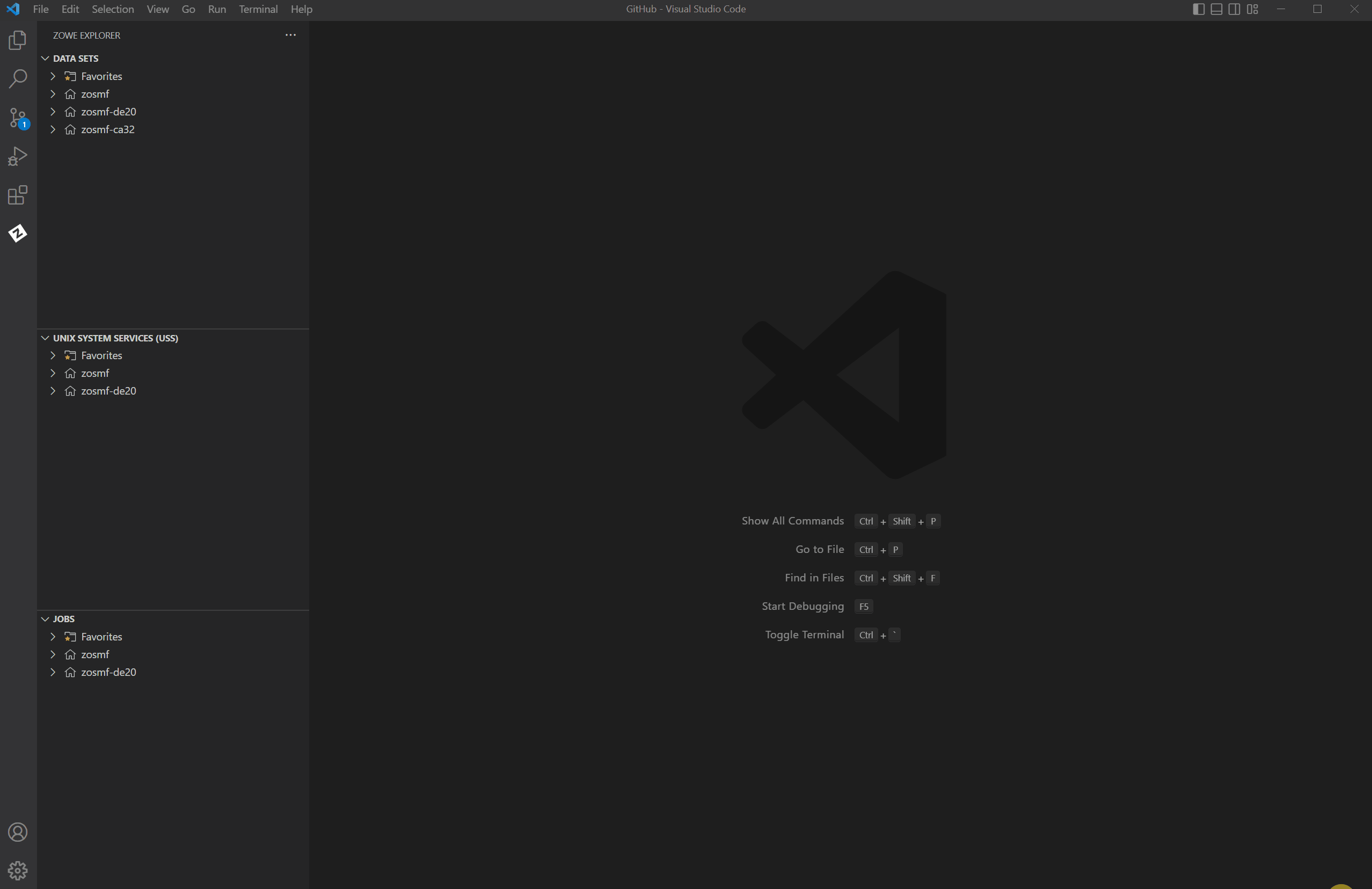Open the Accounts icon
The image size is (1372, 889).
tap(18, 832)
